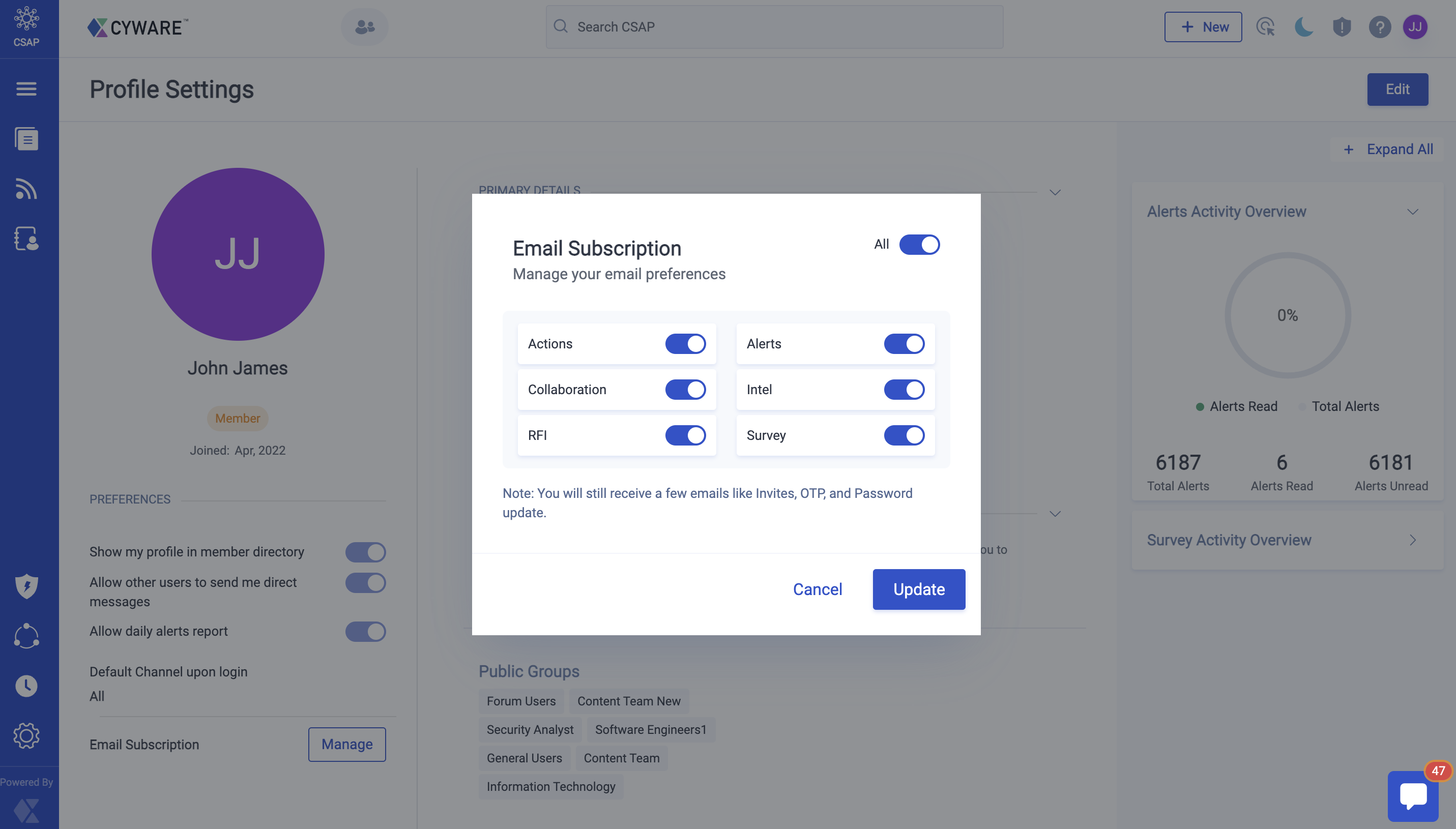The image size is (1456, 829).
Task: Click the RSS feed sidebar icon
Action: coord(26,189)
